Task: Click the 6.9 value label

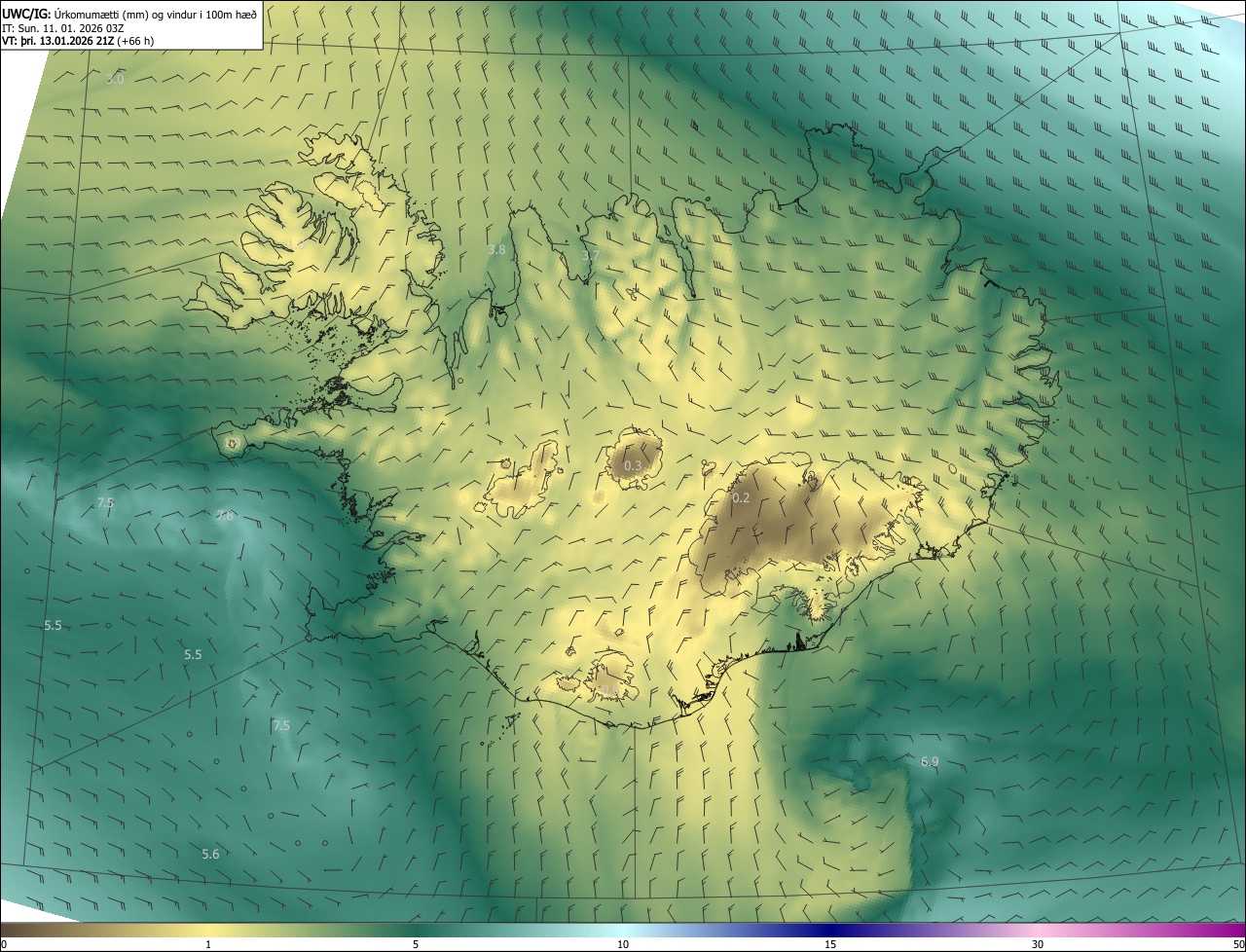Action: (930, 761)
